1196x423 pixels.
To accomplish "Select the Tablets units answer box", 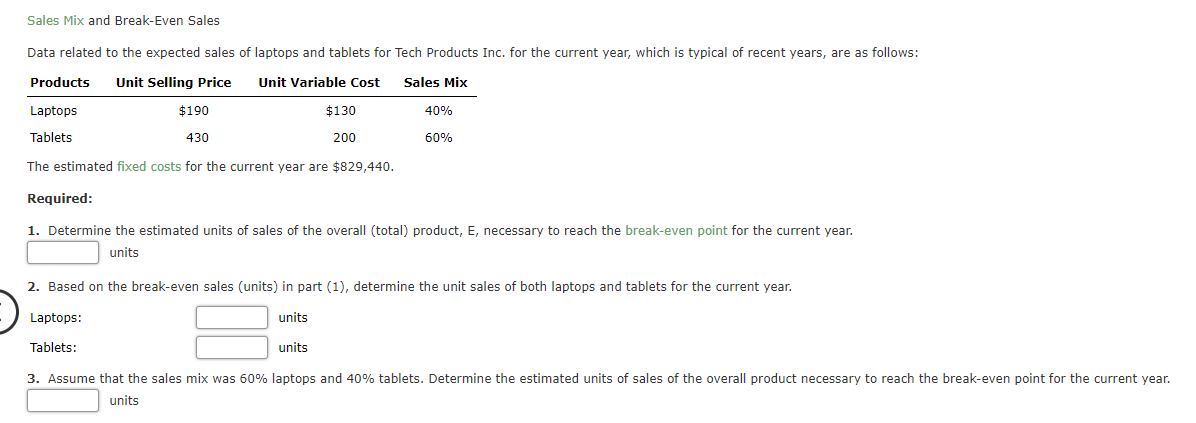I will 232,348.
